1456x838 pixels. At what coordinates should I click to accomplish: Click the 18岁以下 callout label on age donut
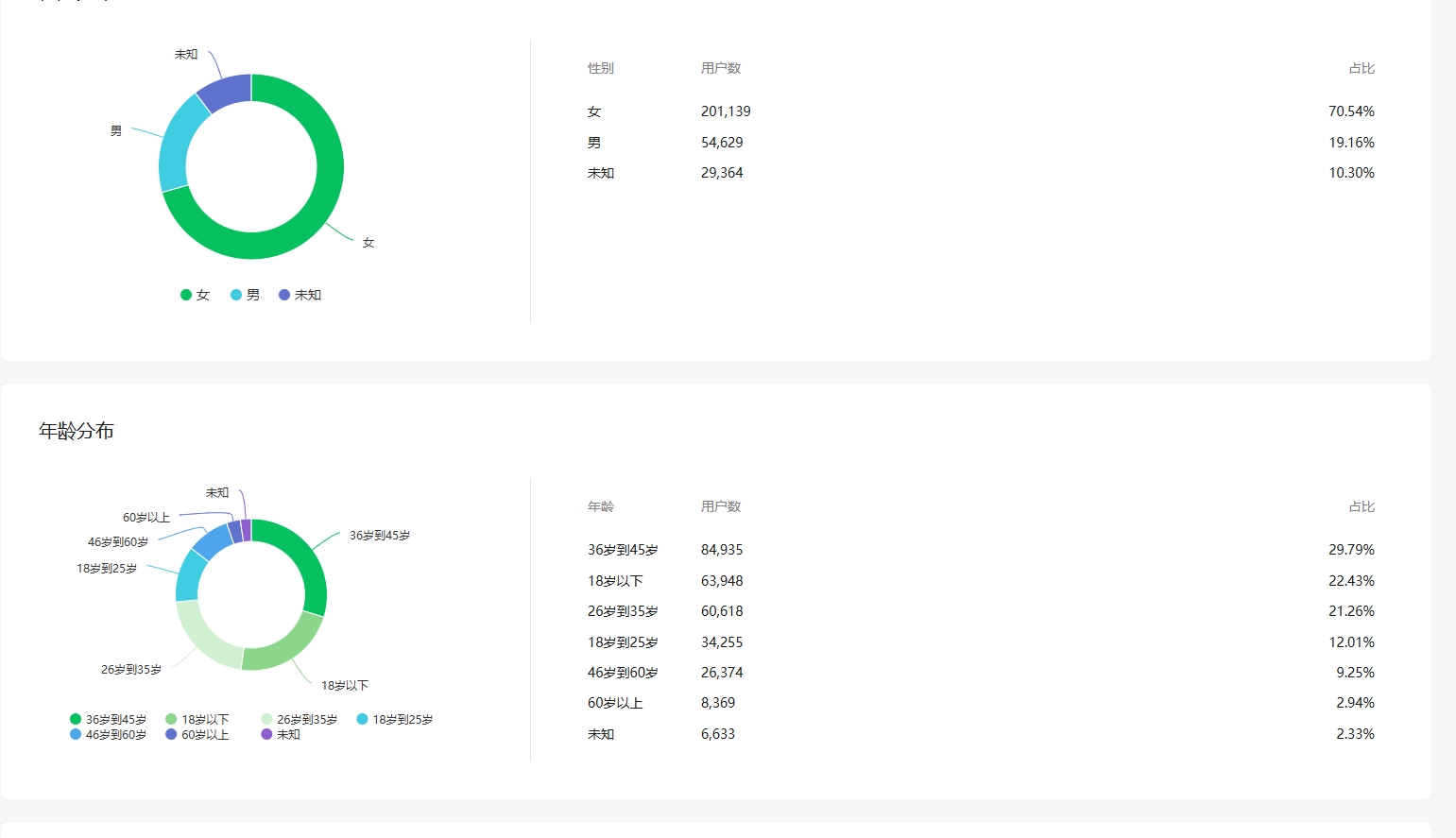pyautogui.click(x=345, y=686)
